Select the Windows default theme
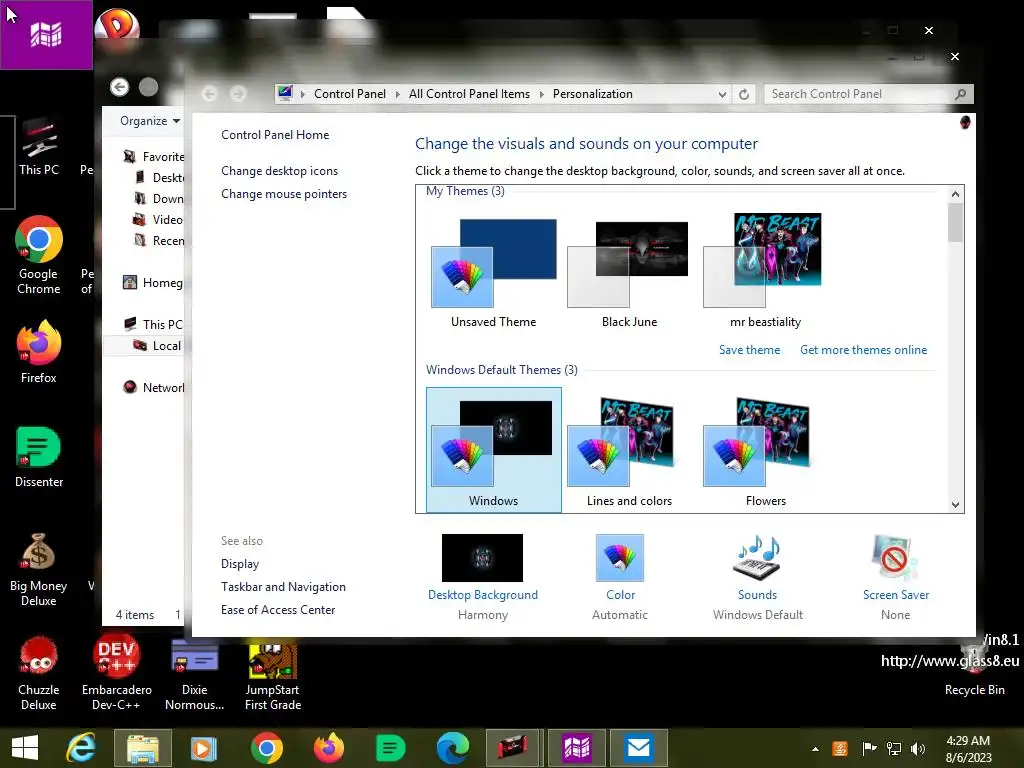This screenshot has height=768, width=1024. pyautogui.click(x=493, y=449)
